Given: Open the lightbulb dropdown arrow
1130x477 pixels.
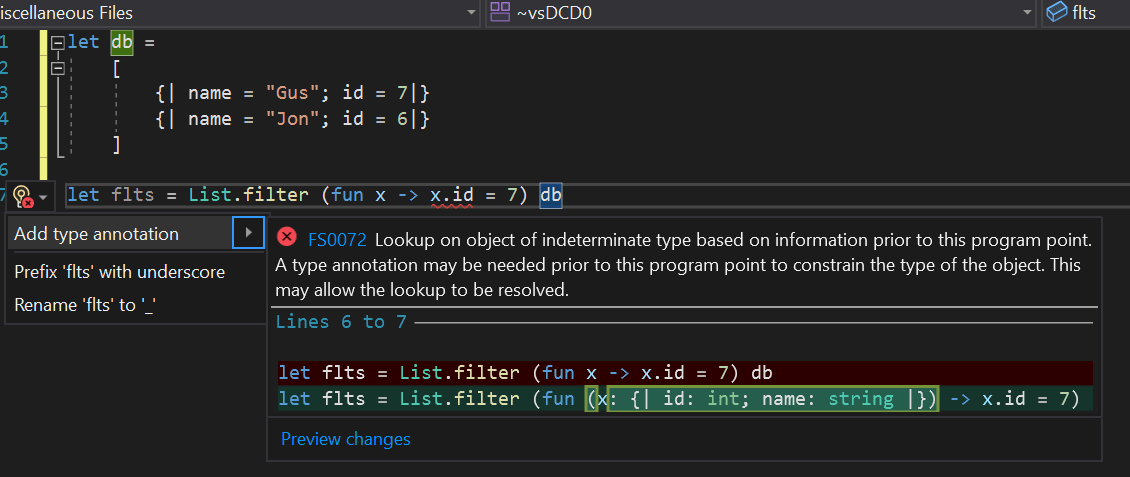Looking at the screenshot, I should (x=44, y=197).
